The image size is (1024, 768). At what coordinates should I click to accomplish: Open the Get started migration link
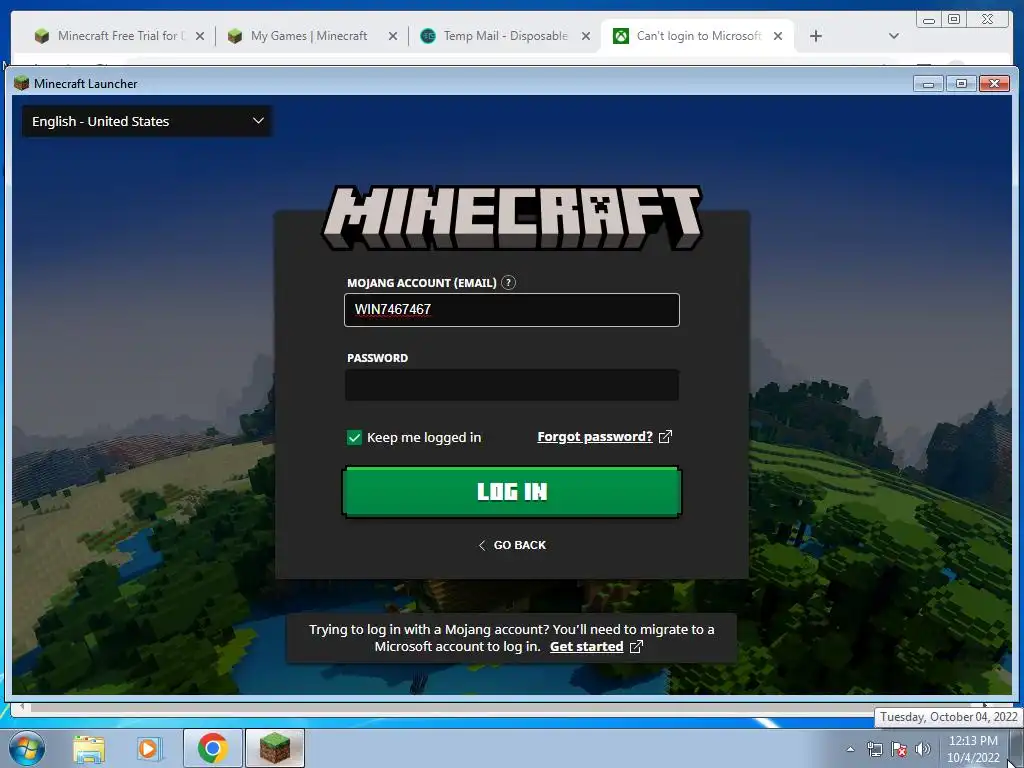tap(586, 647)
